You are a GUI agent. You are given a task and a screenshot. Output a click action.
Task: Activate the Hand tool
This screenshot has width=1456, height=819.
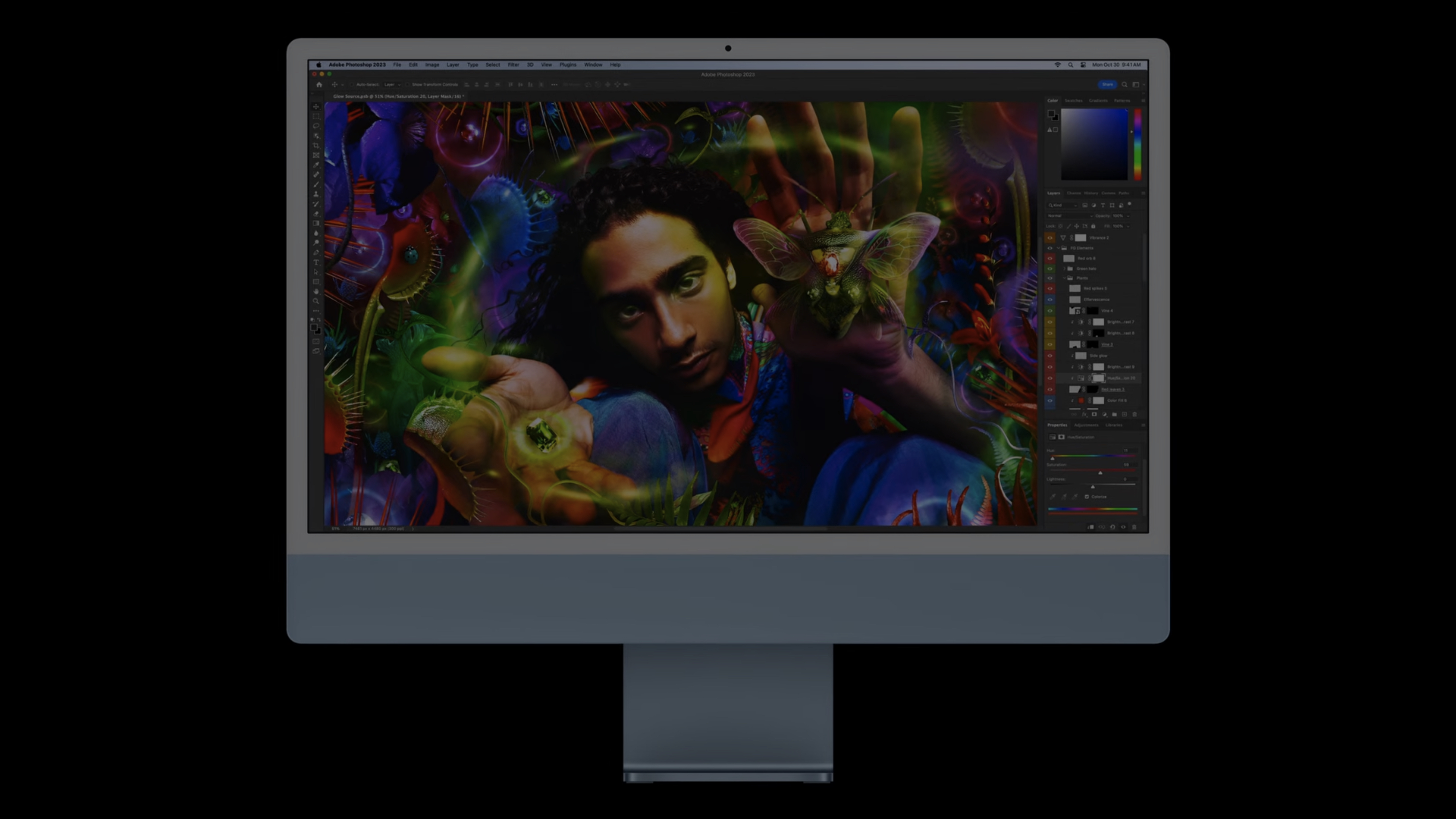point(316,291)
